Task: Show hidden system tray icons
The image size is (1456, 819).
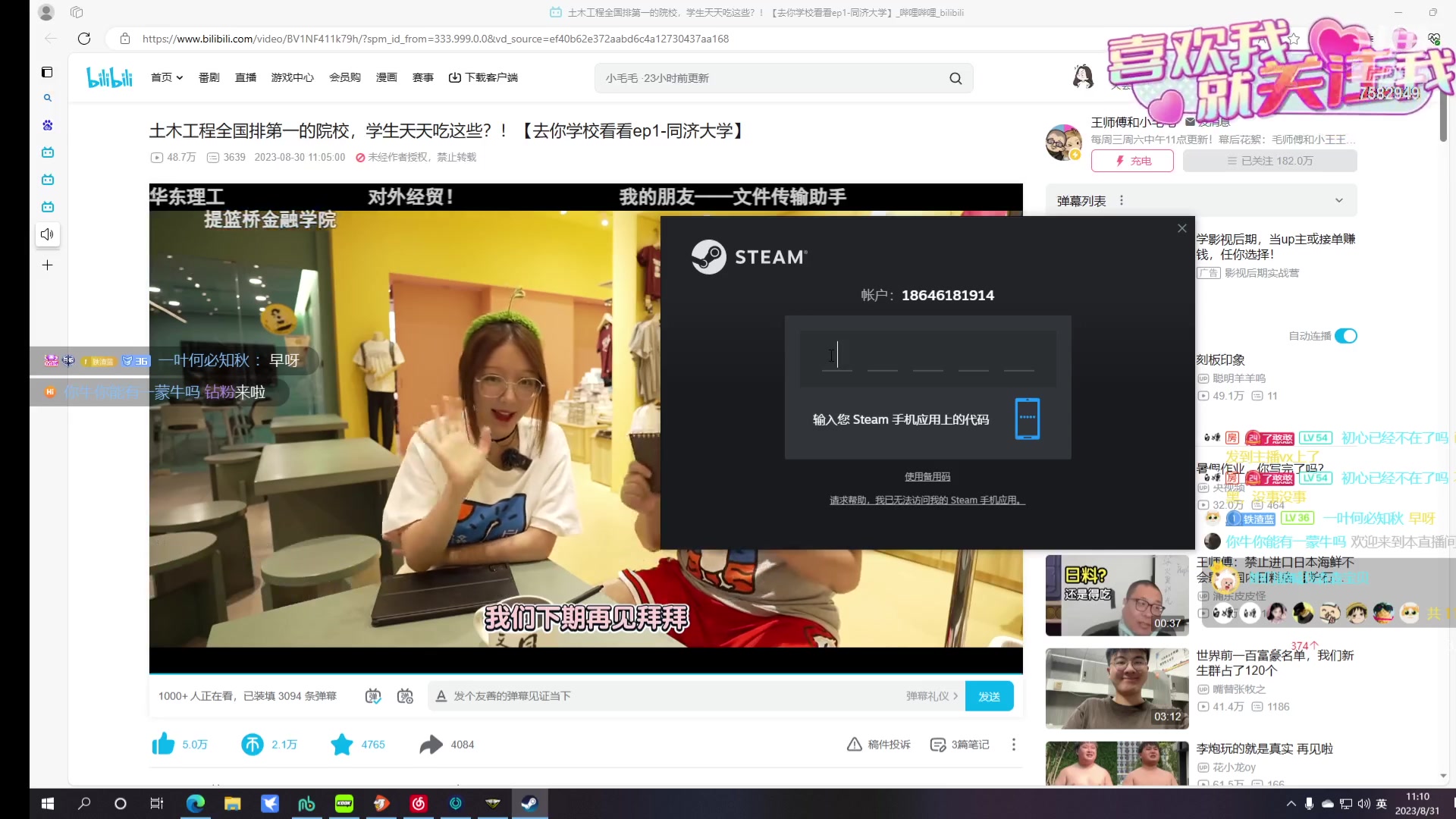Action: click(1291, 804)
